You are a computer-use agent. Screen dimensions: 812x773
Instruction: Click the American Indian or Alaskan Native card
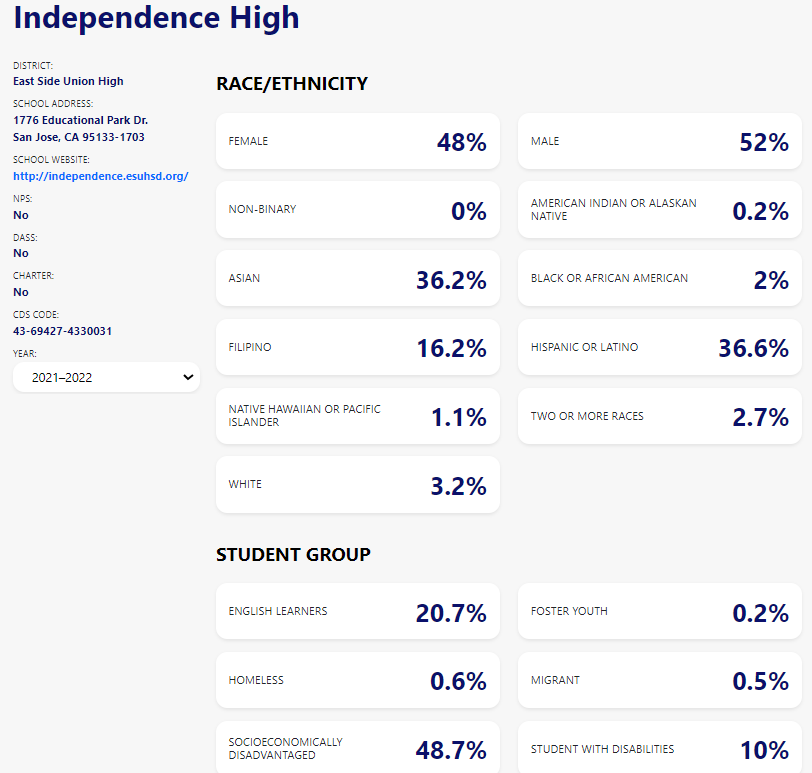[x=659, y=210]
